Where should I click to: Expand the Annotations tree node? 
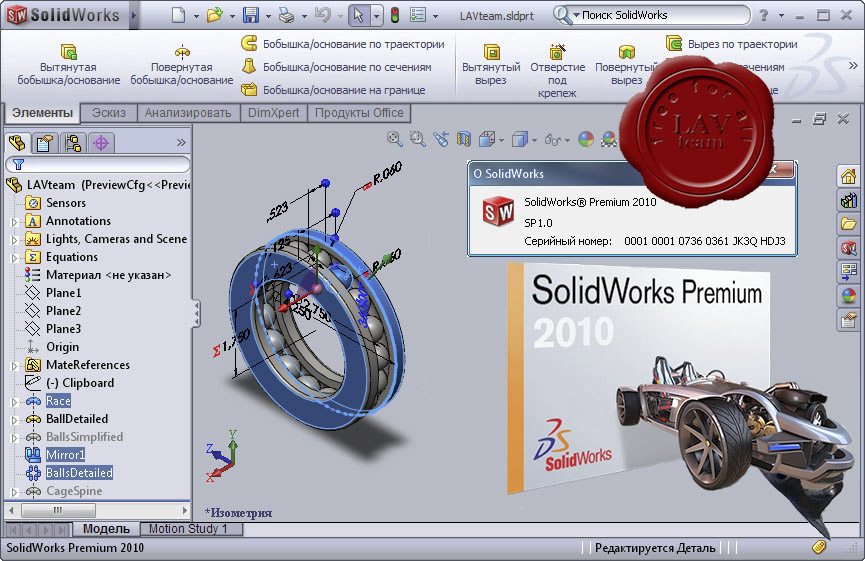(15, 222)
